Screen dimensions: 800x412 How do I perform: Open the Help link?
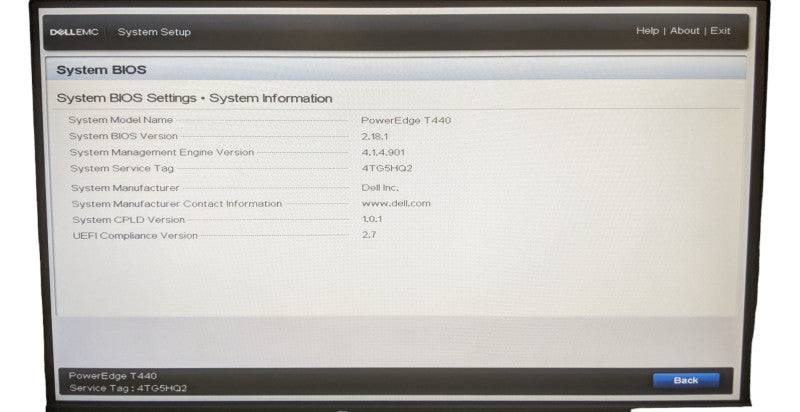[x=647, y=31]
